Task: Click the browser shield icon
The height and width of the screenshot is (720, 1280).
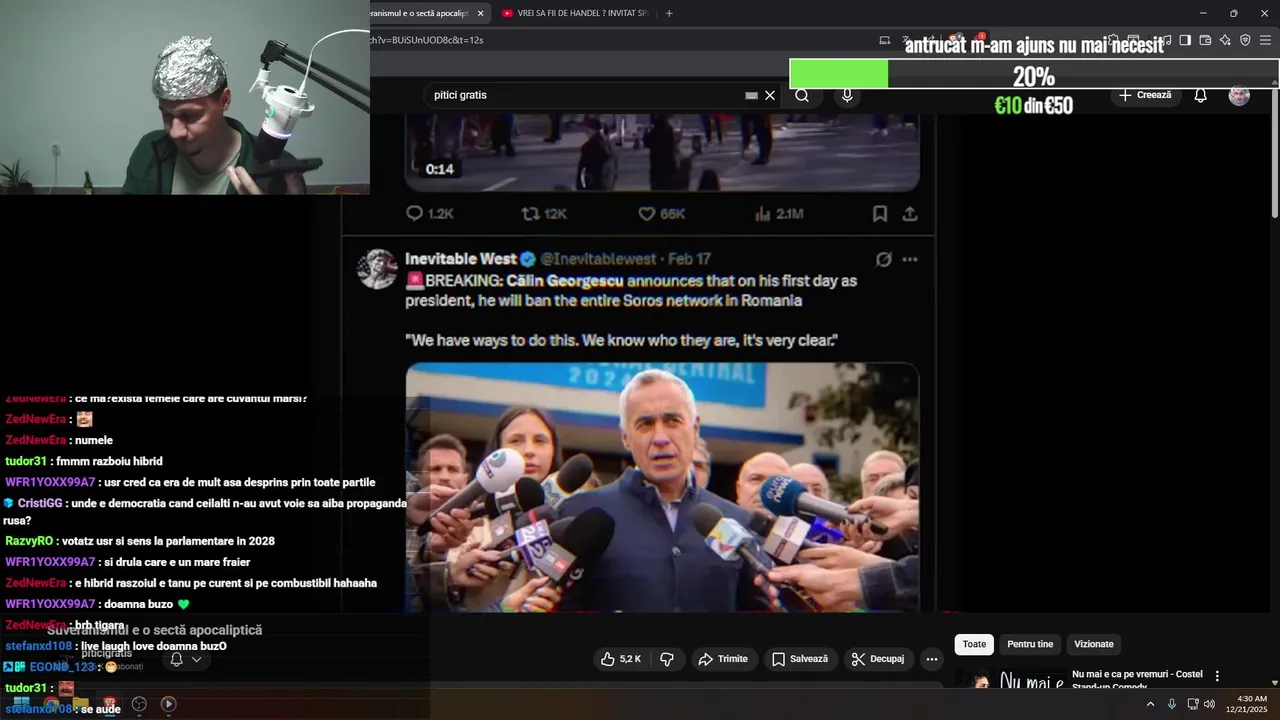Action: [1245, 40]
